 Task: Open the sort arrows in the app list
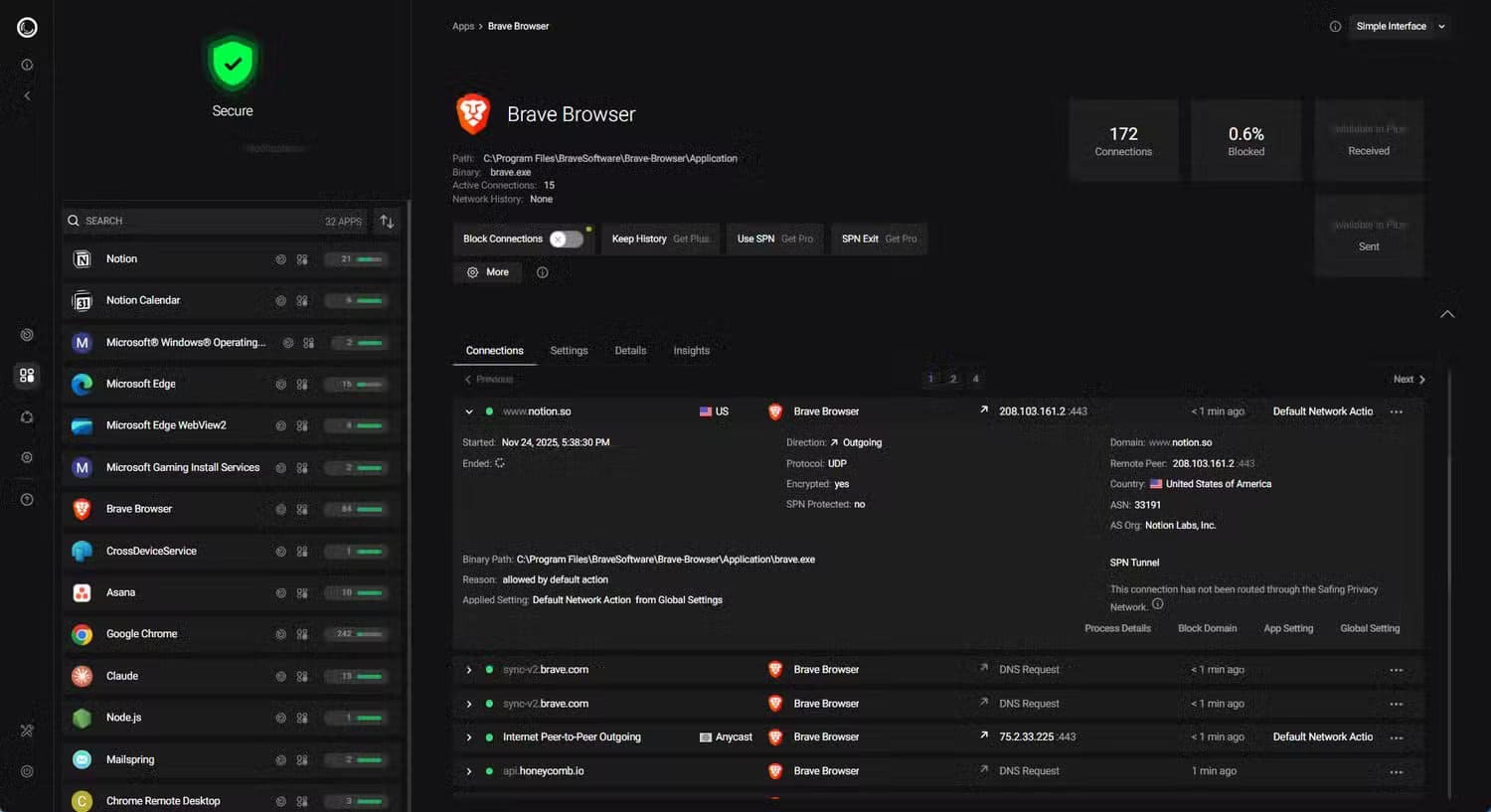tap(387, 221)
